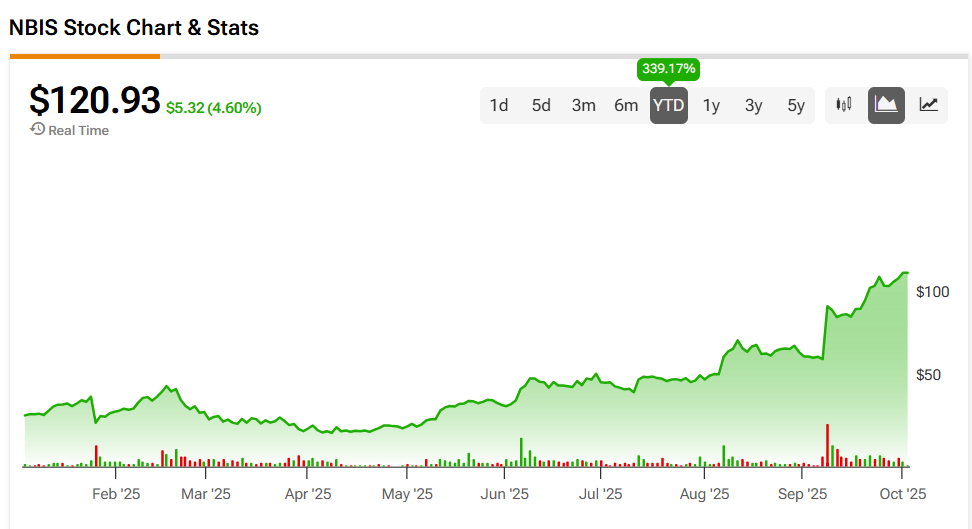Switch to 1y time range
The width and height of the screenshot is (972, 529).
711,105
